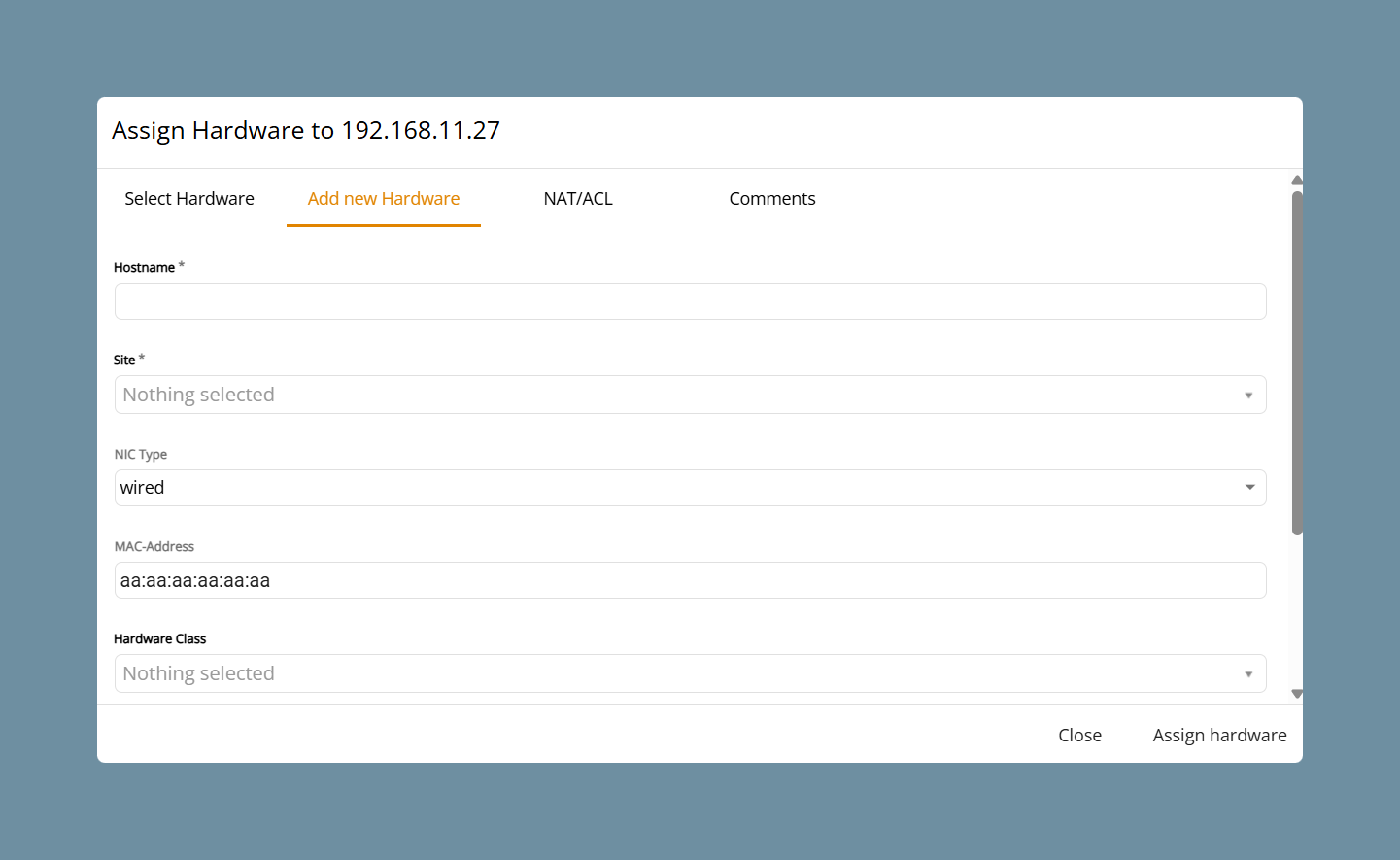This screenshot has height=860, width=1400.
Task: Focus the Hostname input field
Action: [690, 301]
